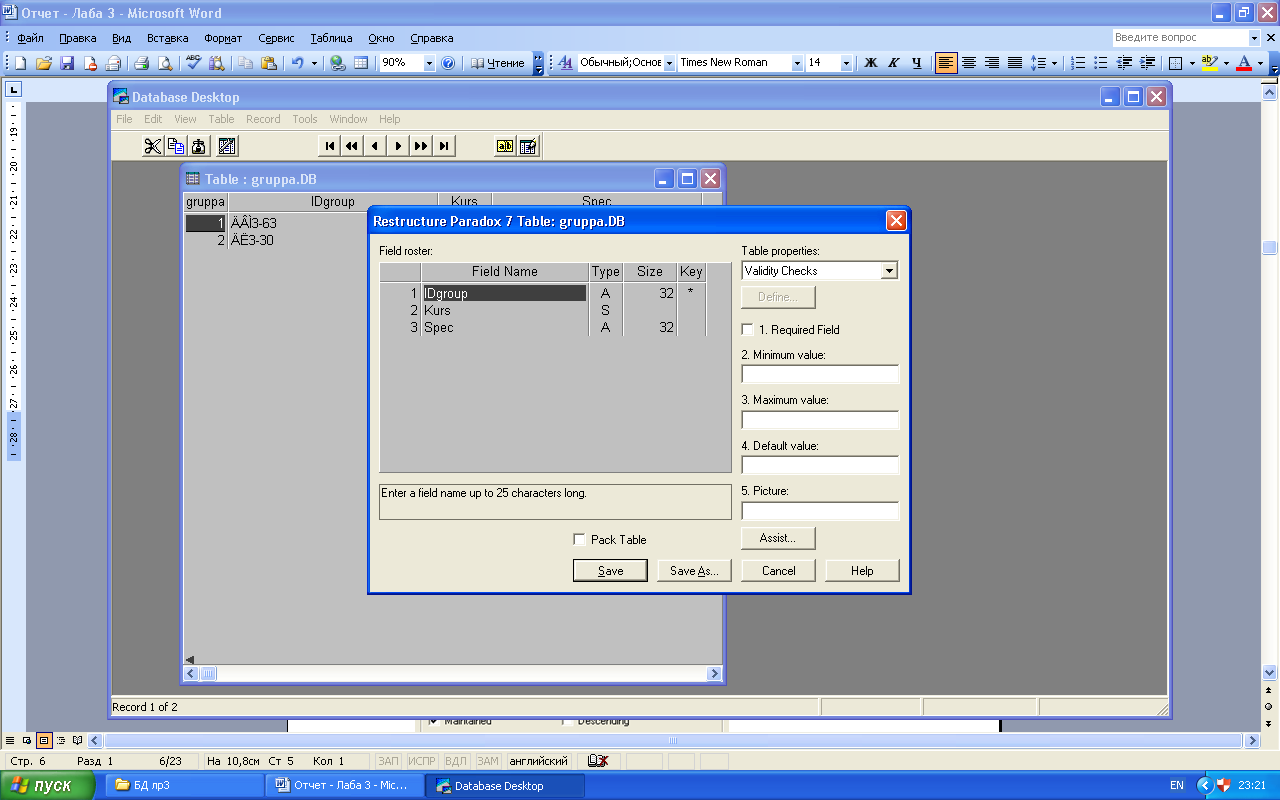
Task: Open the Файл menu in Word
Action: click(30, 38)
